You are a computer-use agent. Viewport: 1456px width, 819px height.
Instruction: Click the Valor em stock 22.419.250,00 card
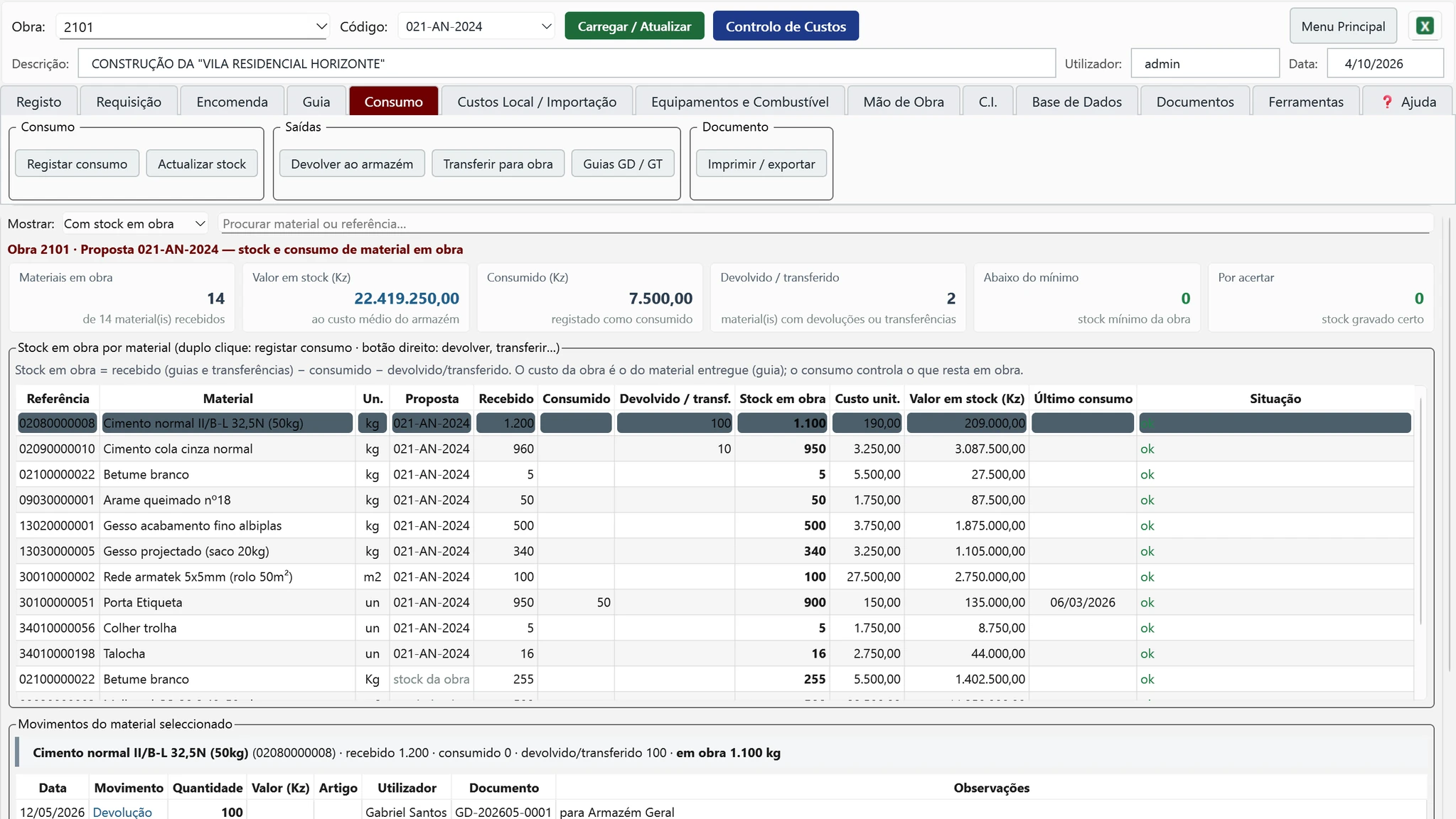(x=355, y=297)
